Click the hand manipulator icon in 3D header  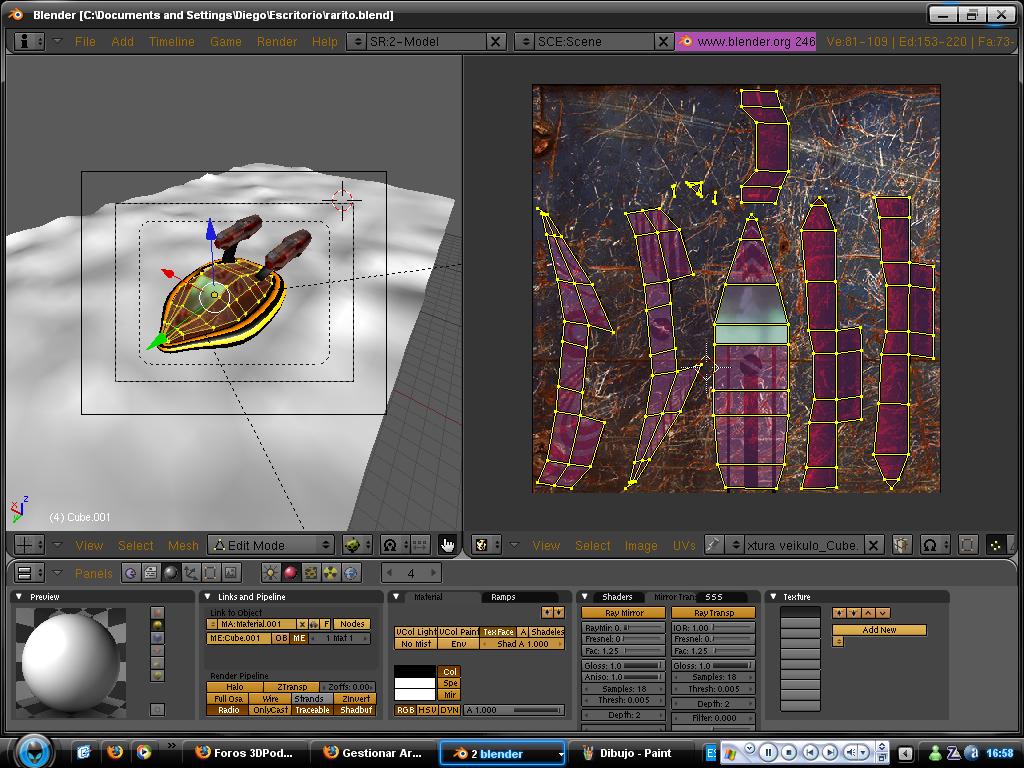coord(447,545)
